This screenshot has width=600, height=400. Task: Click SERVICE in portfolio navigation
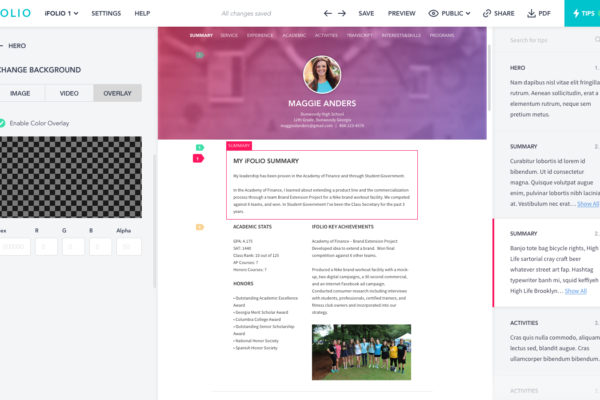point(229,35)
